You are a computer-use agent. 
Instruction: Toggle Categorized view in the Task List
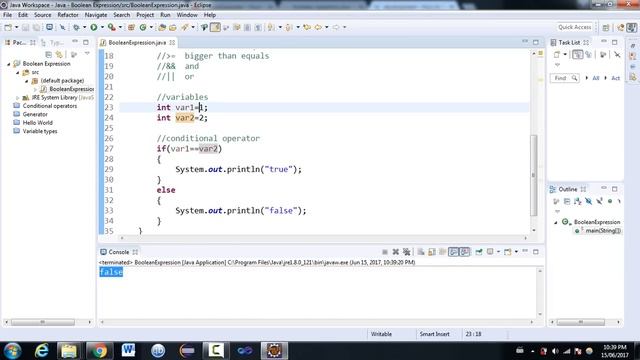(x=577, y=54)
